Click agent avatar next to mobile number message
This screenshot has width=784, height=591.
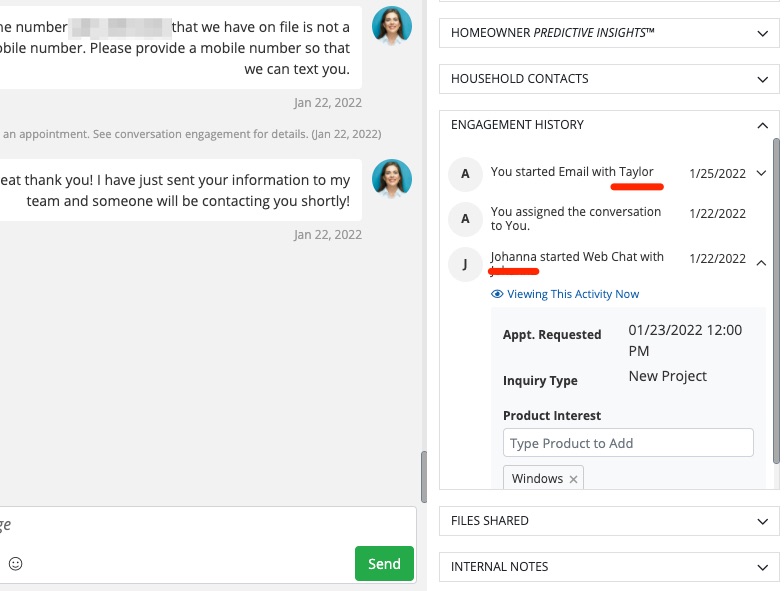(x=391, y=26)
